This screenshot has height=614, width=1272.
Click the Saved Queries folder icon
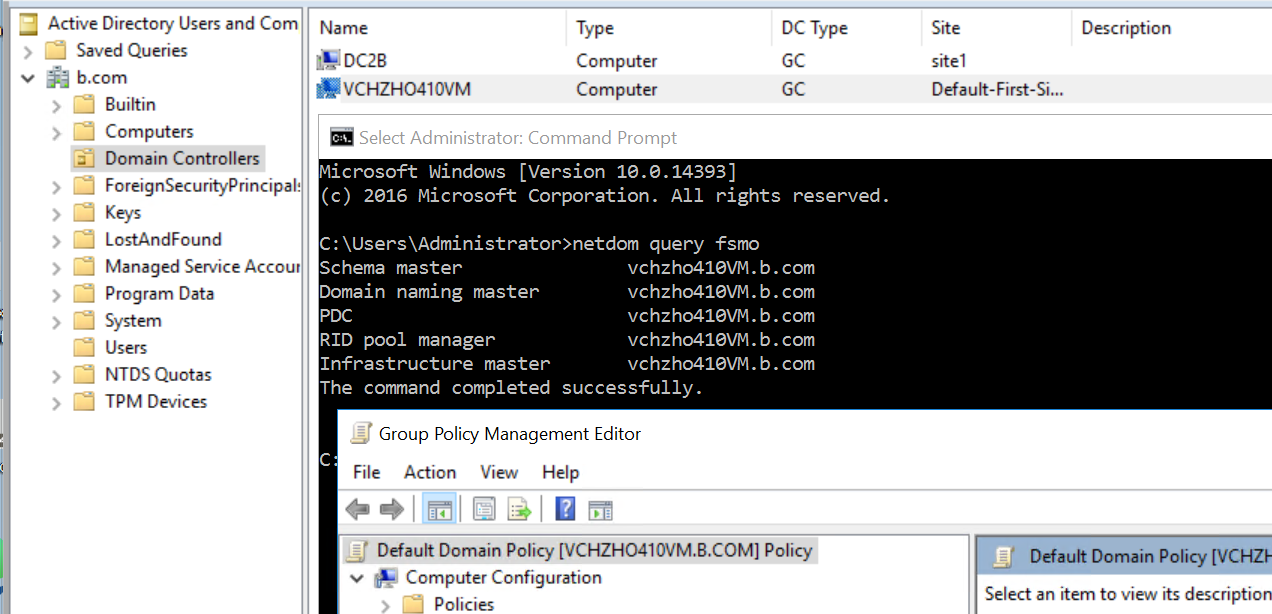click(58, 50)
